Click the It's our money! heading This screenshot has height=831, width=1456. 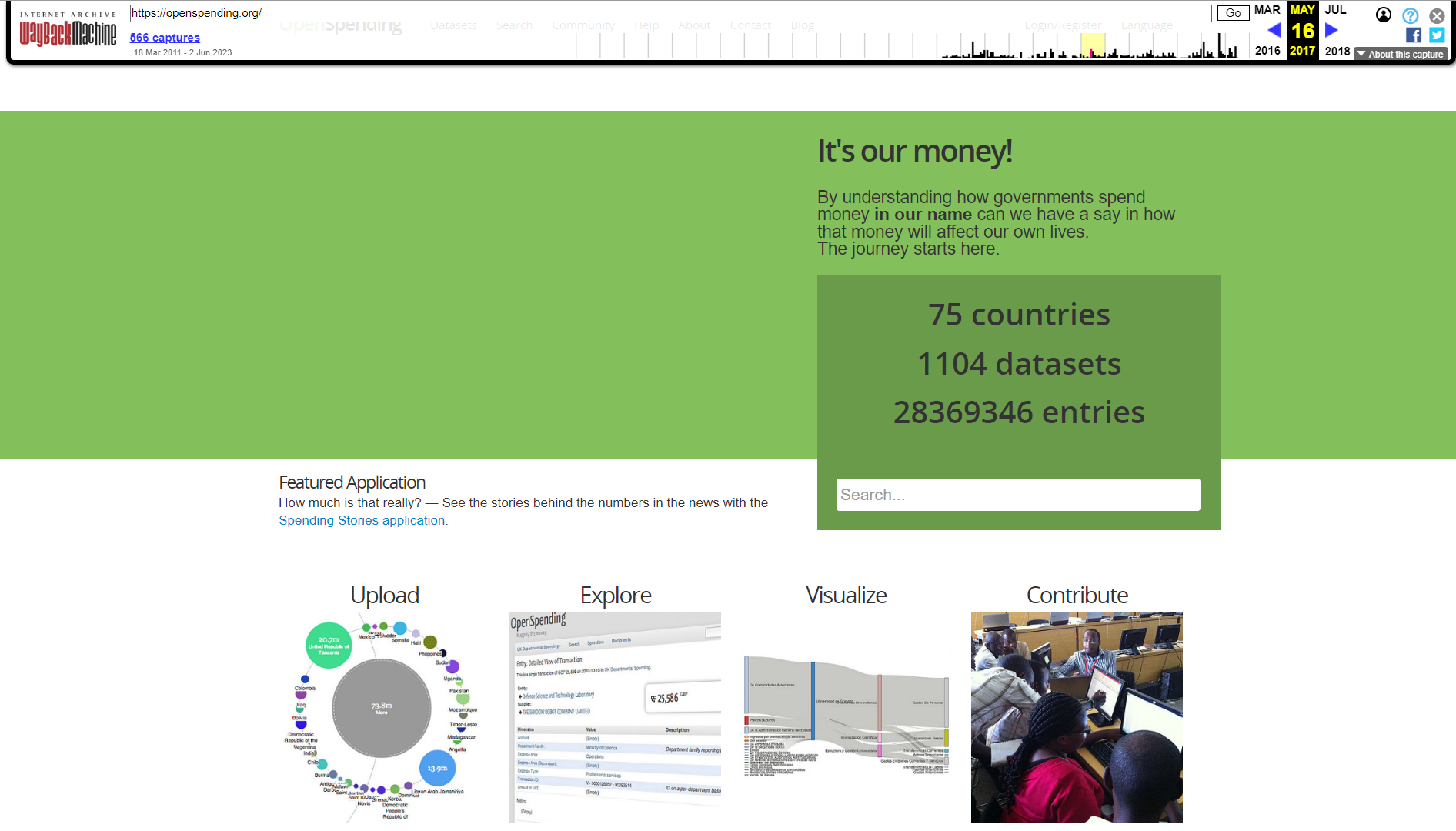(x=914, y=152)
